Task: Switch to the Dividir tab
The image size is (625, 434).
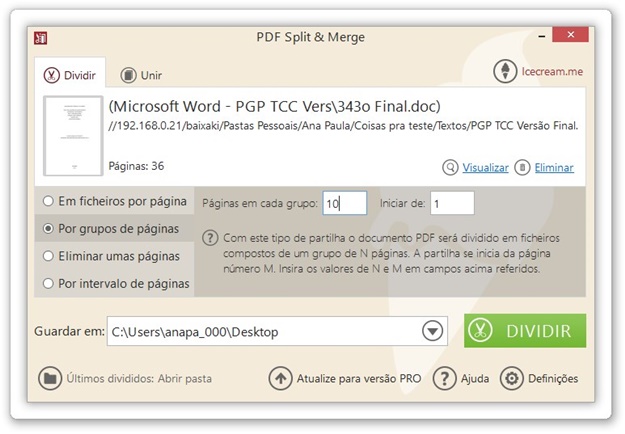Action: tap(70, 75)
